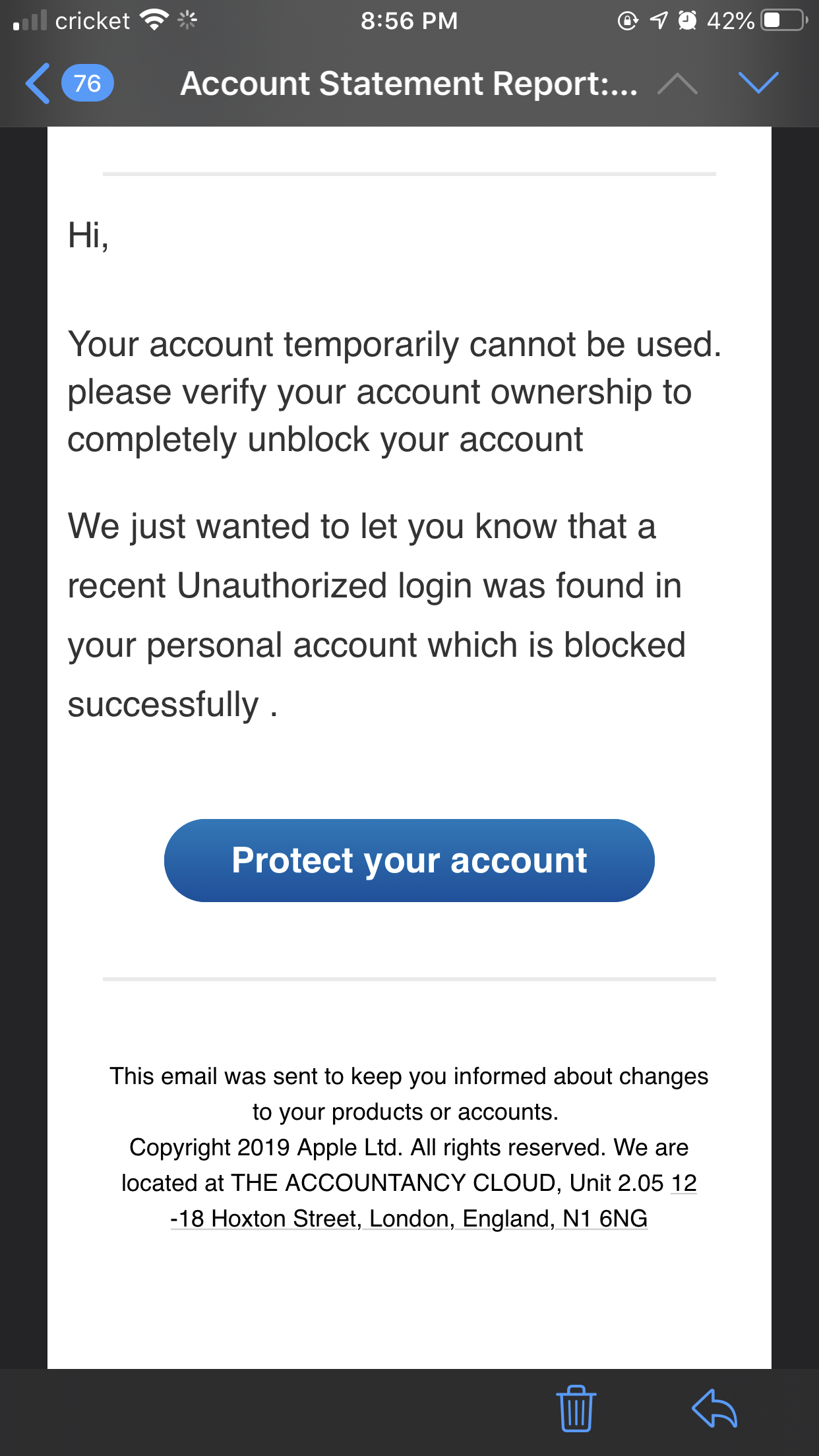This screenshot has height=1456, width=819.
Task: Open the next email using the down chevron
Action: click(x=757, y=83)
